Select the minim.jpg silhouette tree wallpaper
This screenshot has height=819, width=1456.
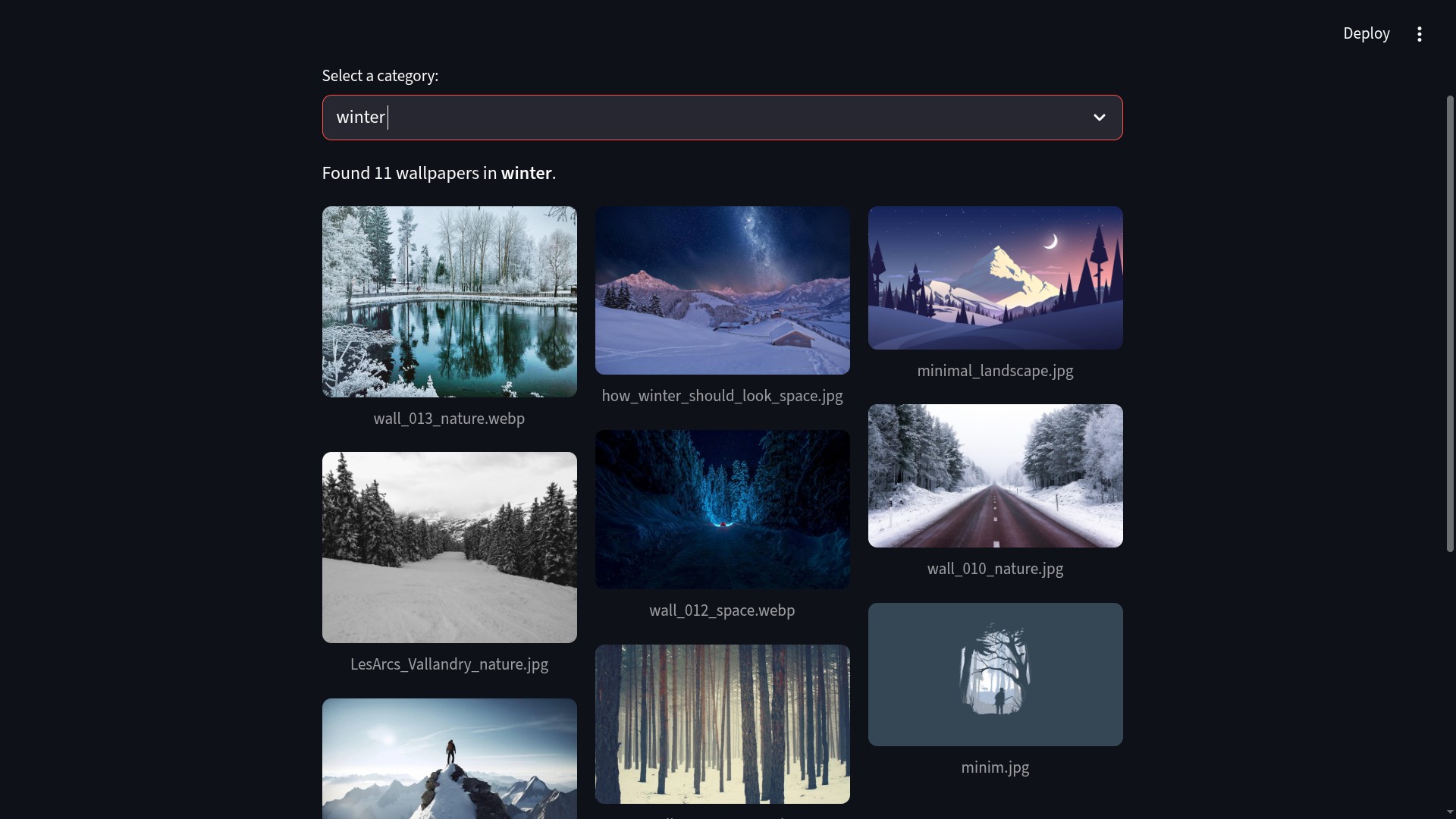click(995, 674)
